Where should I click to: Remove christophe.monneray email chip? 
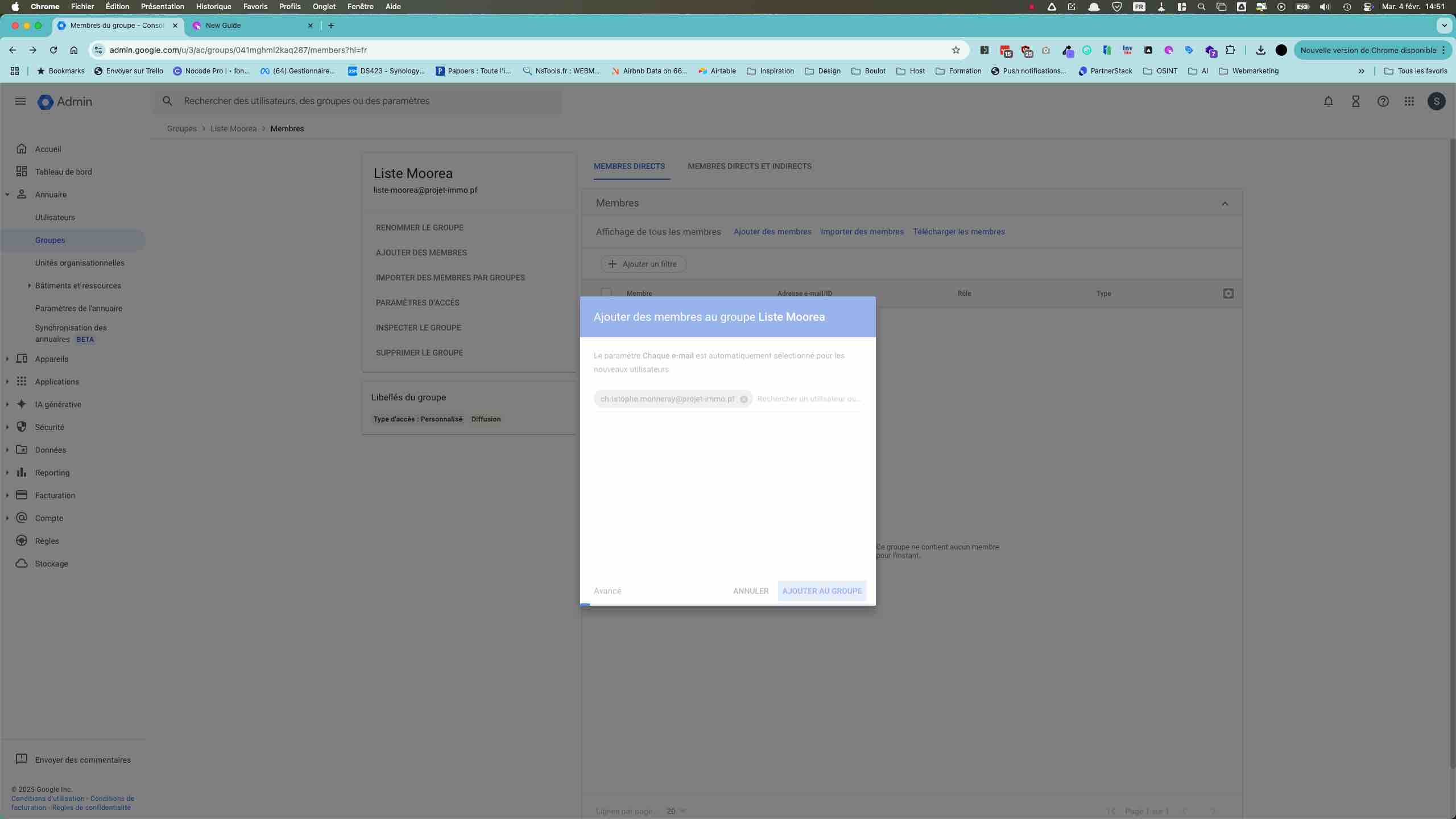(743, 399)
